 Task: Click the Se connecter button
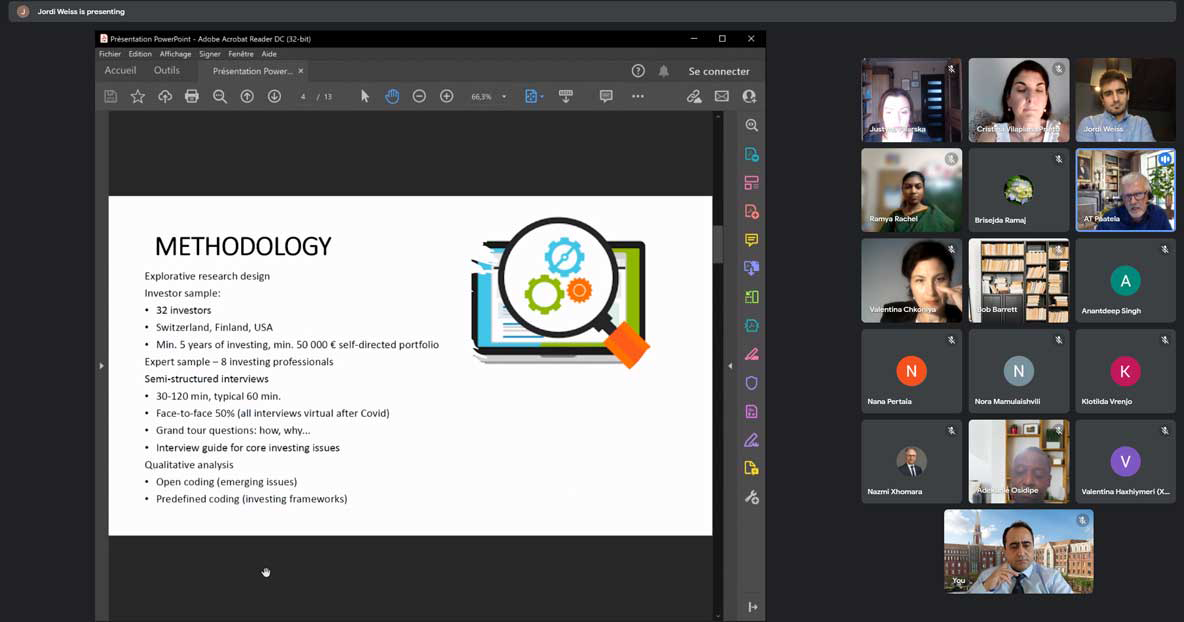pos(719,71)
